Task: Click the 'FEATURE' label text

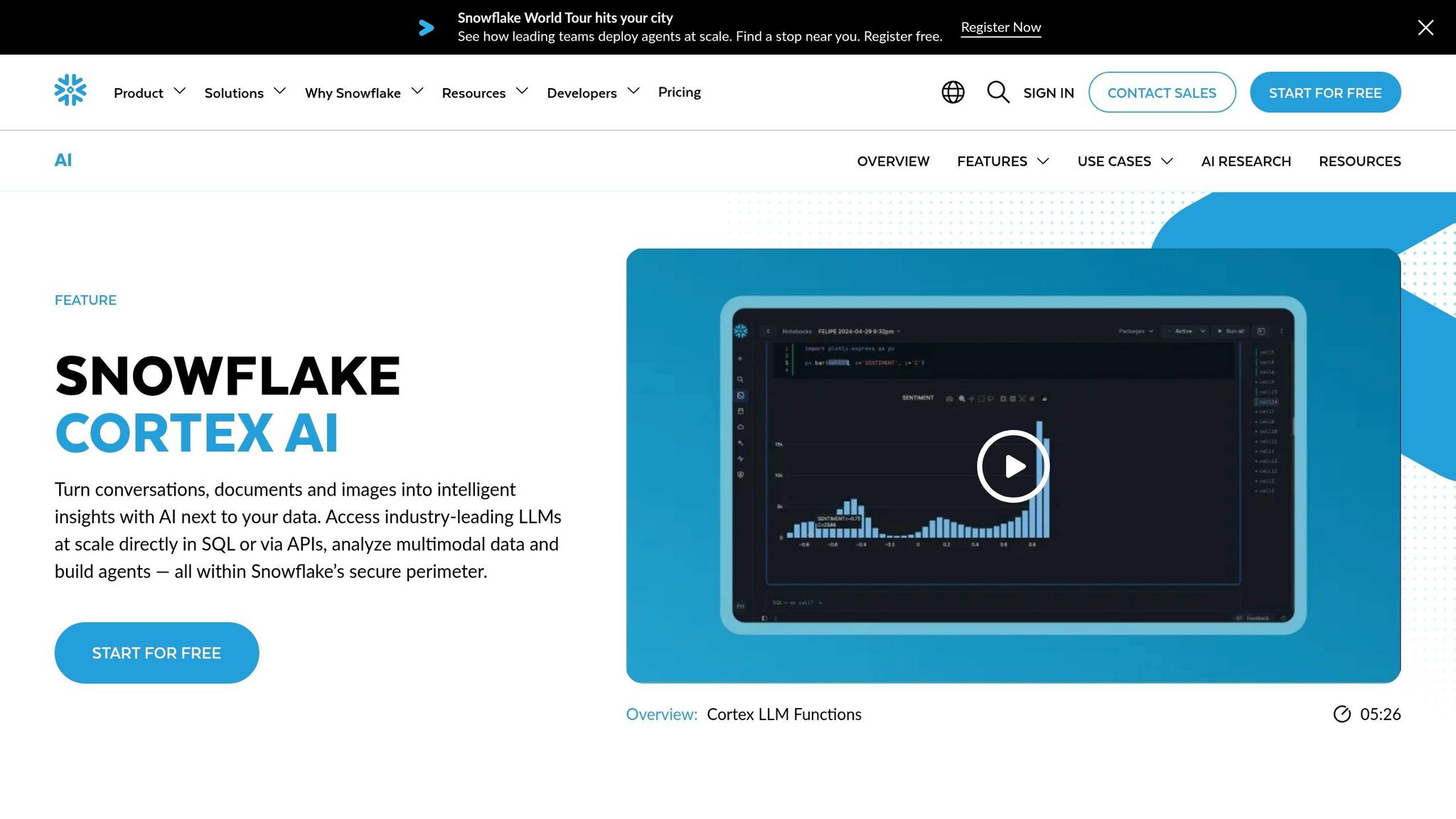Action: coord(85,300)
